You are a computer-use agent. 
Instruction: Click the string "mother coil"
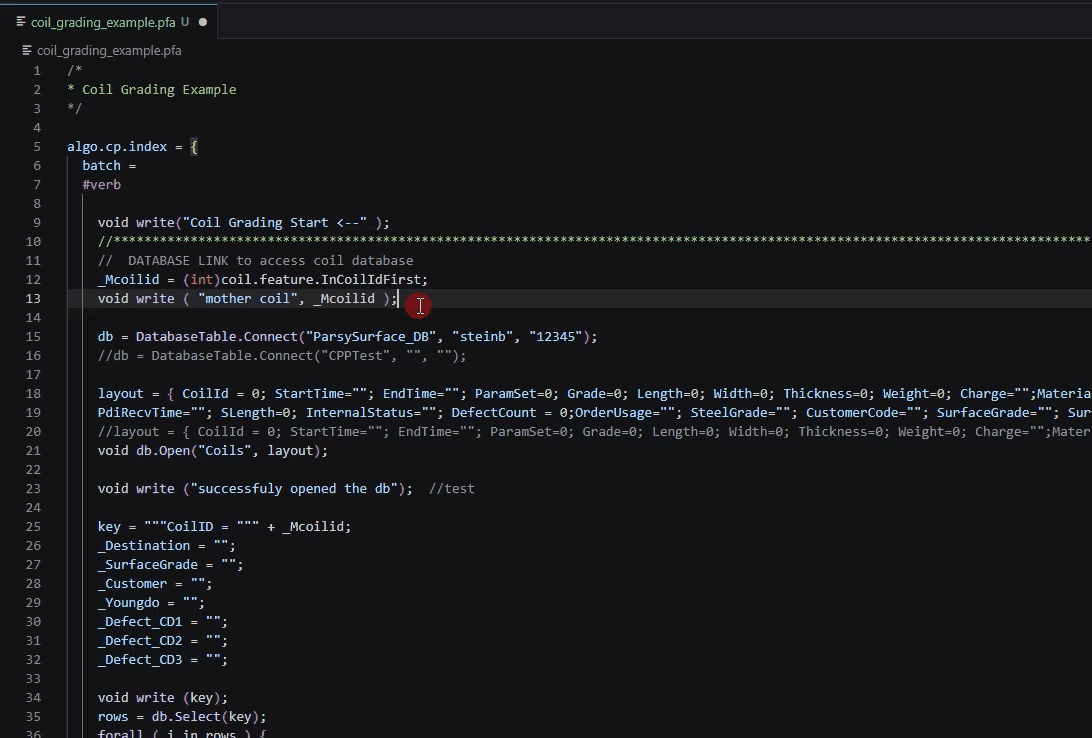[248, 299]
